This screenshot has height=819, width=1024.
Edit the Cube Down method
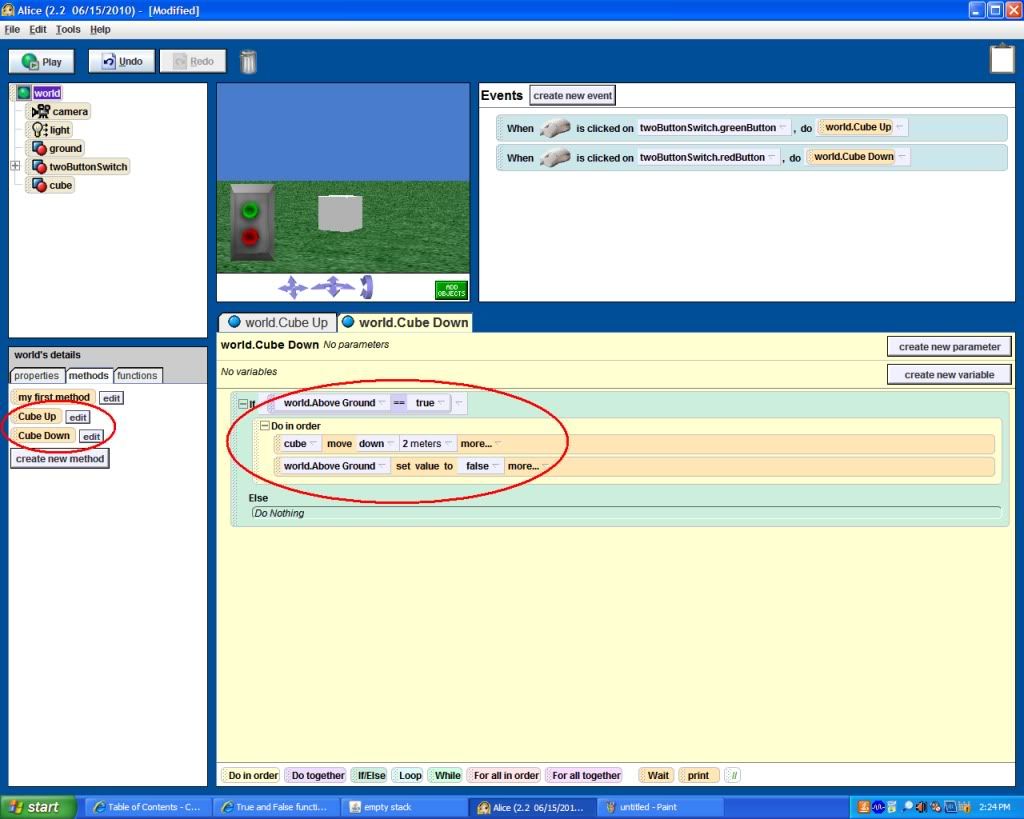[91, 436]
